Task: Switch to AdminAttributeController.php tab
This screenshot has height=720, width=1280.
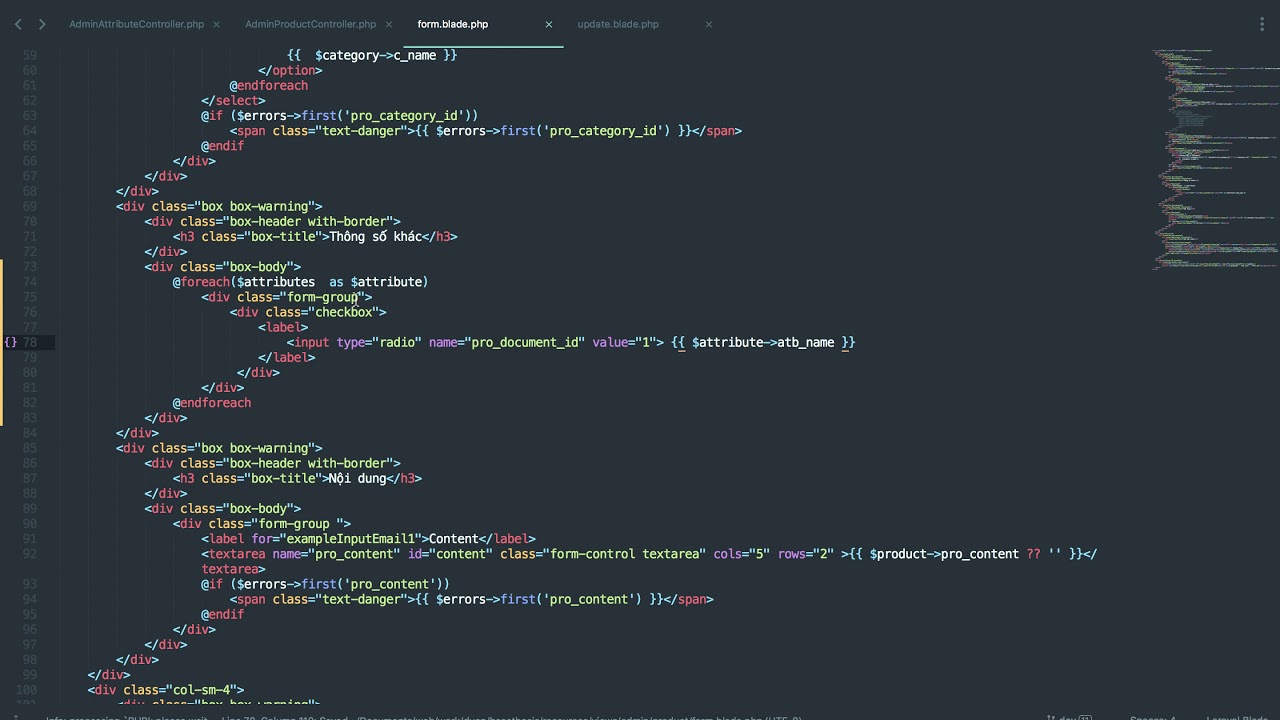Action: [136, 24]
